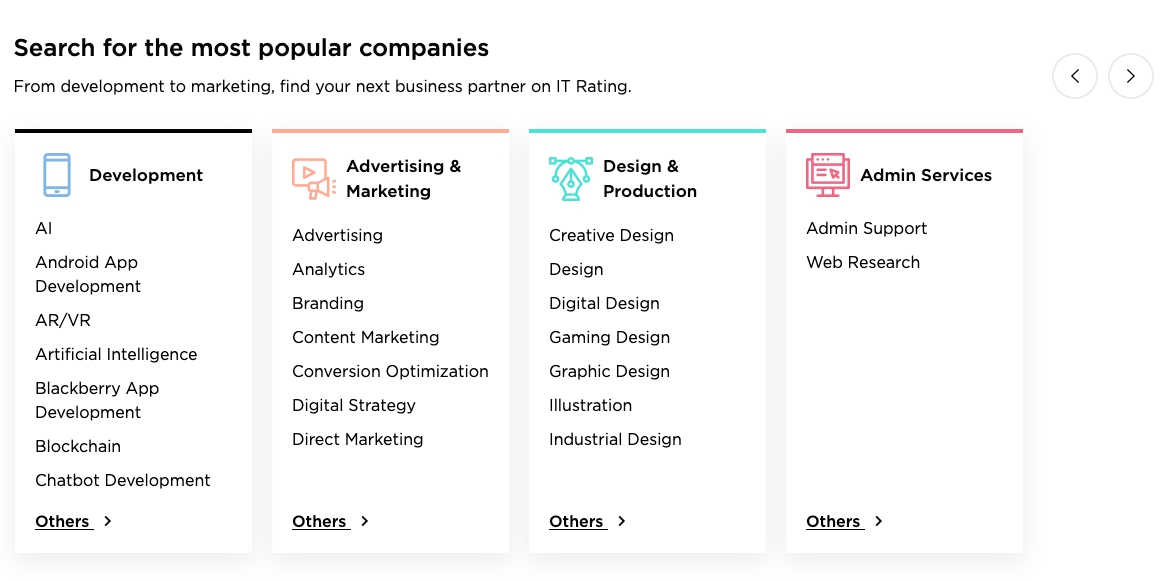The width and height of the screenshot is (1164, 581).
Task: Open the Chatbot Development link
Action: (x=123, y=480)
